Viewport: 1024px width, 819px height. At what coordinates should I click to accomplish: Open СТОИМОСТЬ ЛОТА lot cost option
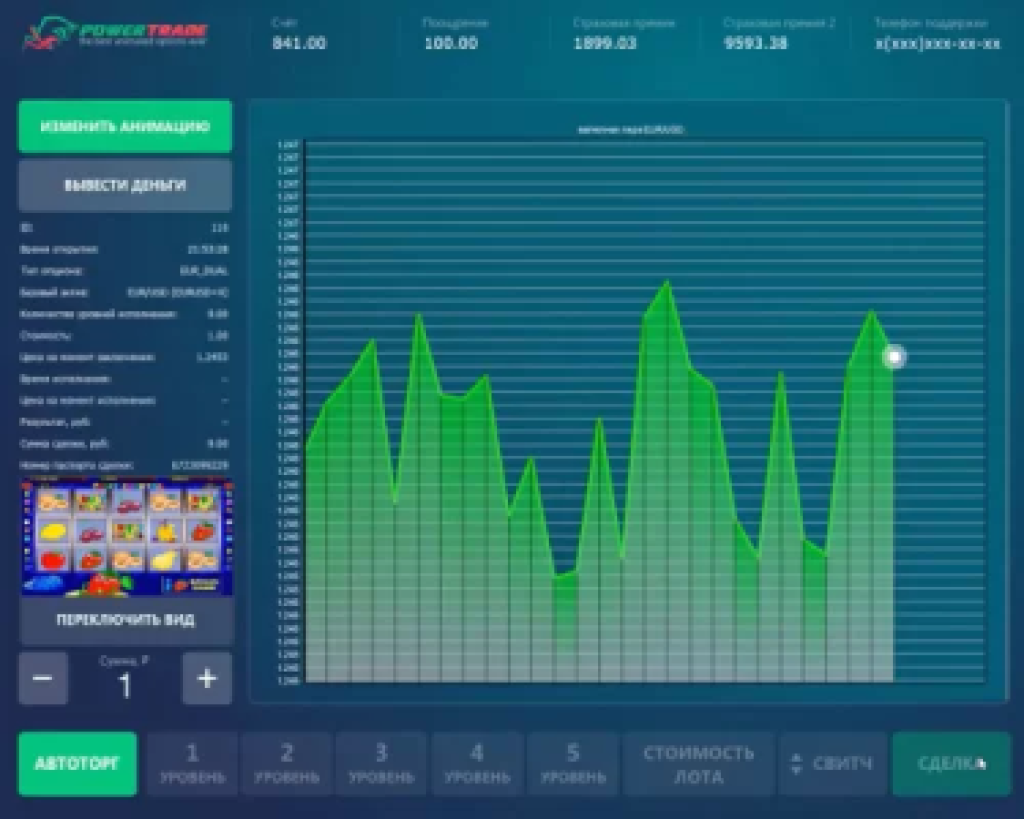coord(698,764)
